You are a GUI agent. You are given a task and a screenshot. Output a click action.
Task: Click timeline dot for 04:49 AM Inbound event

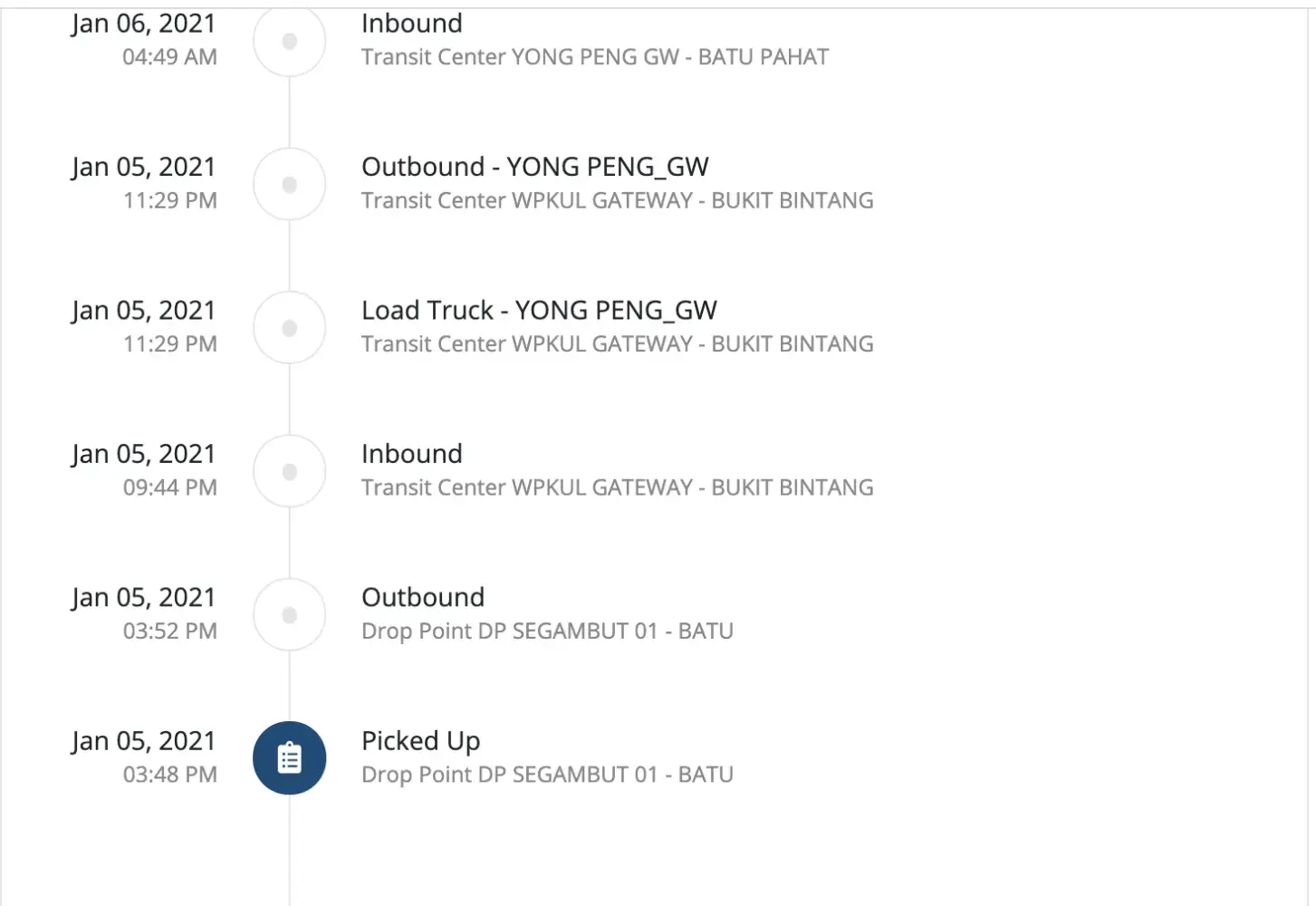(x=289, y=41)
